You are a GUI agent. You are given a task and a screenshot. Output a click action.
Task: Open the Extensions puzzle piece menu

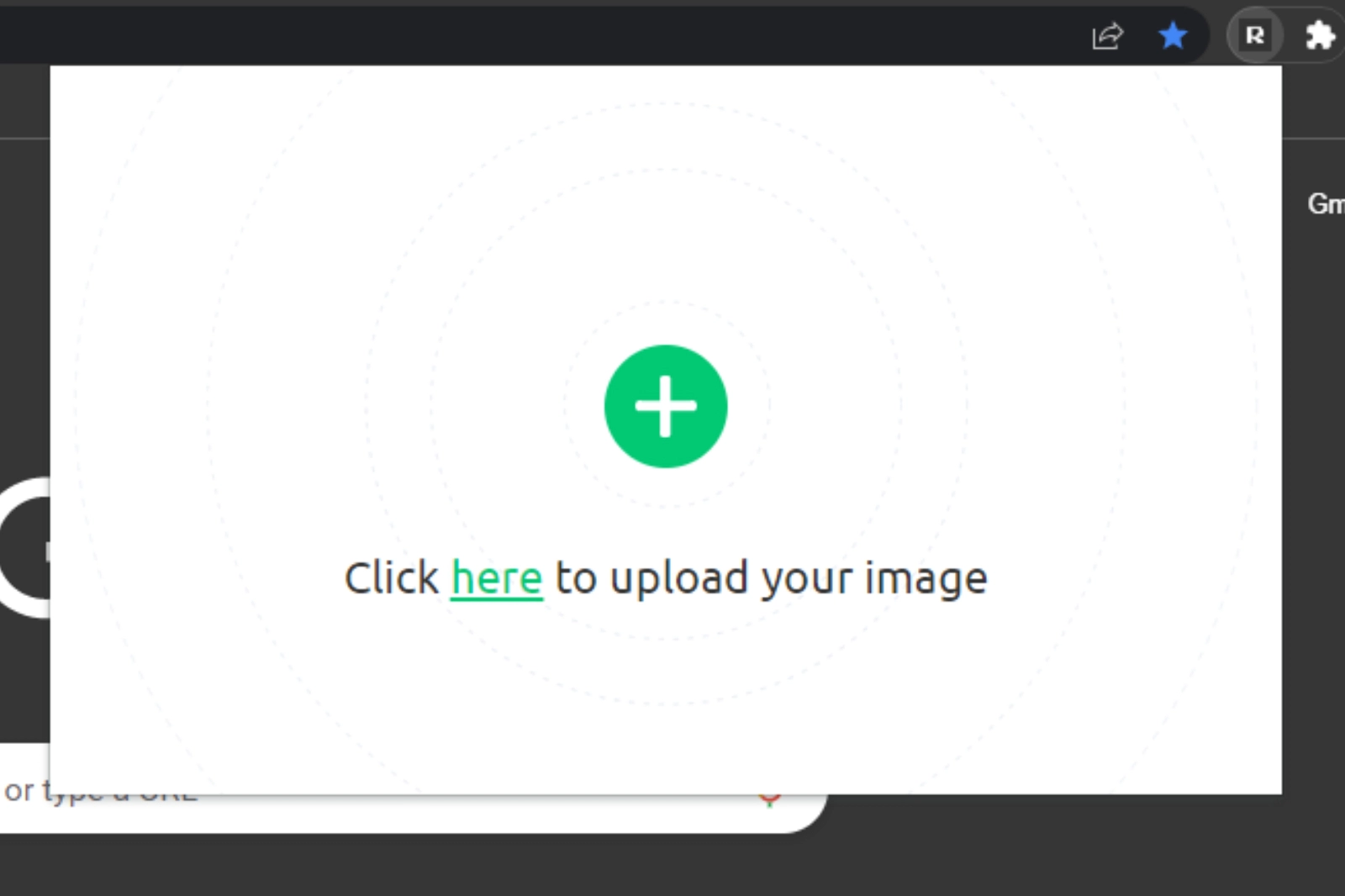point(1321,35)
